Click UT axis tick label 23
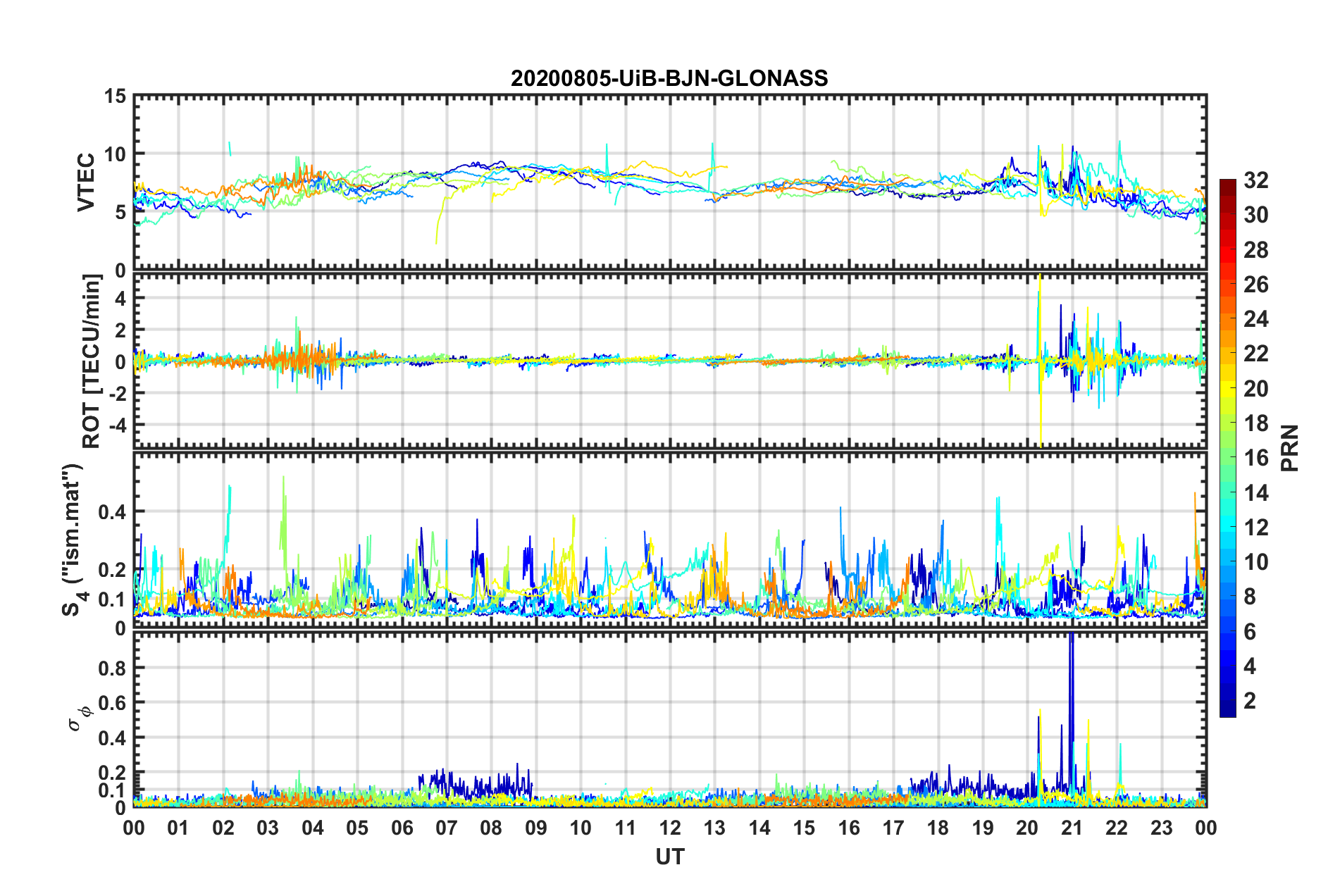 click(x=1162, y=828)
